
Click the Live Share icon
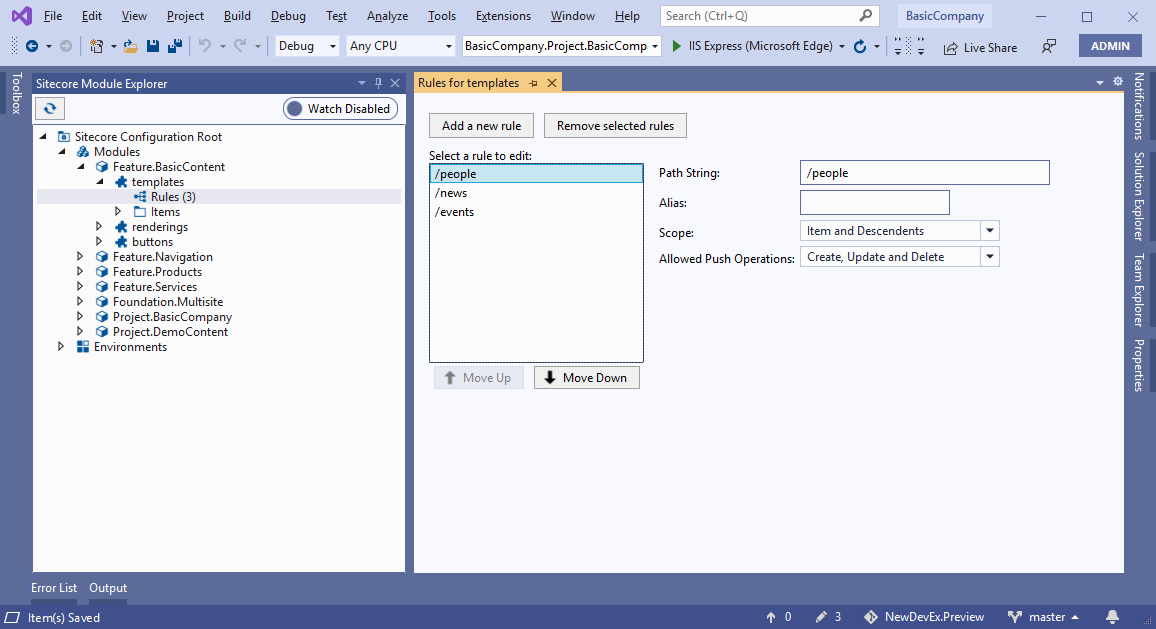tap(950, 48)
